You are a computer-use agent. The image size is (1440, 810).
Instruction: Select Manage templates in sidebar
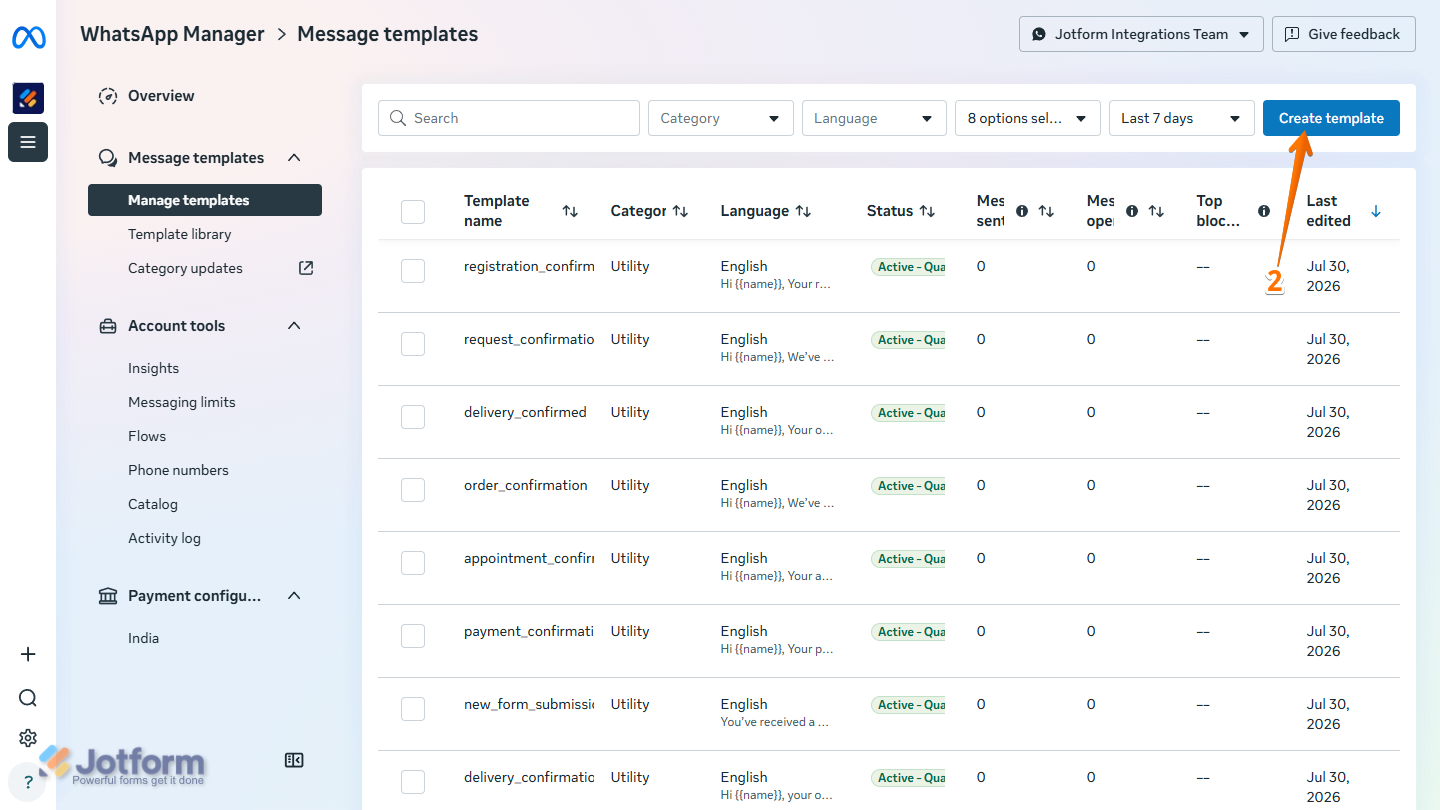pyautogui.click(x=205, y=200)
